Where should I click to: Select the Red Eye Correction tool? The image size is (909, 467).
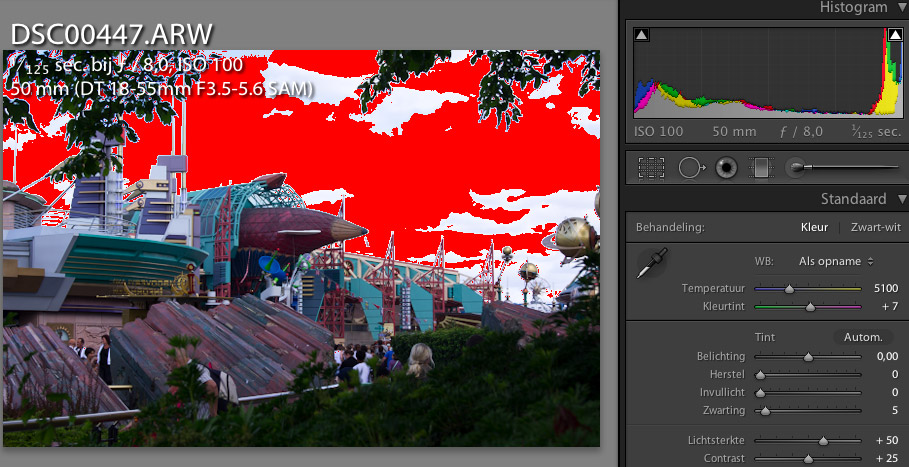pos(726,168)
